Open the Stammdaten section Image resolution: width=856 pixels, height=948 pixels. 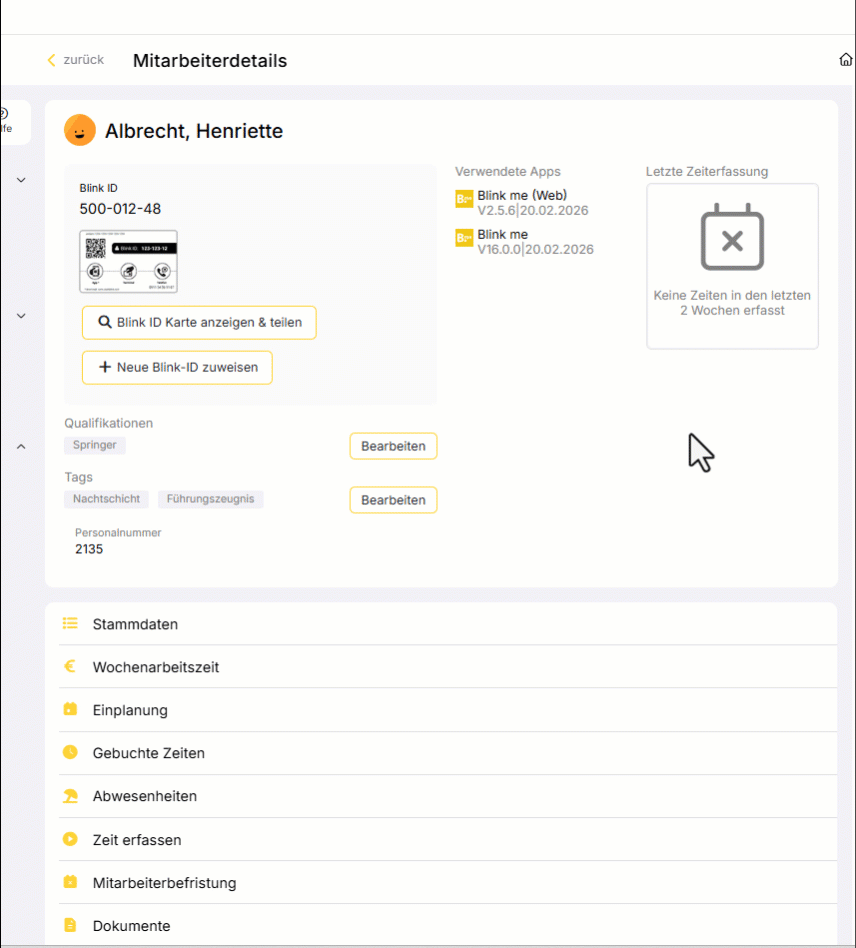pyautogui.click(x=135, y=624)
